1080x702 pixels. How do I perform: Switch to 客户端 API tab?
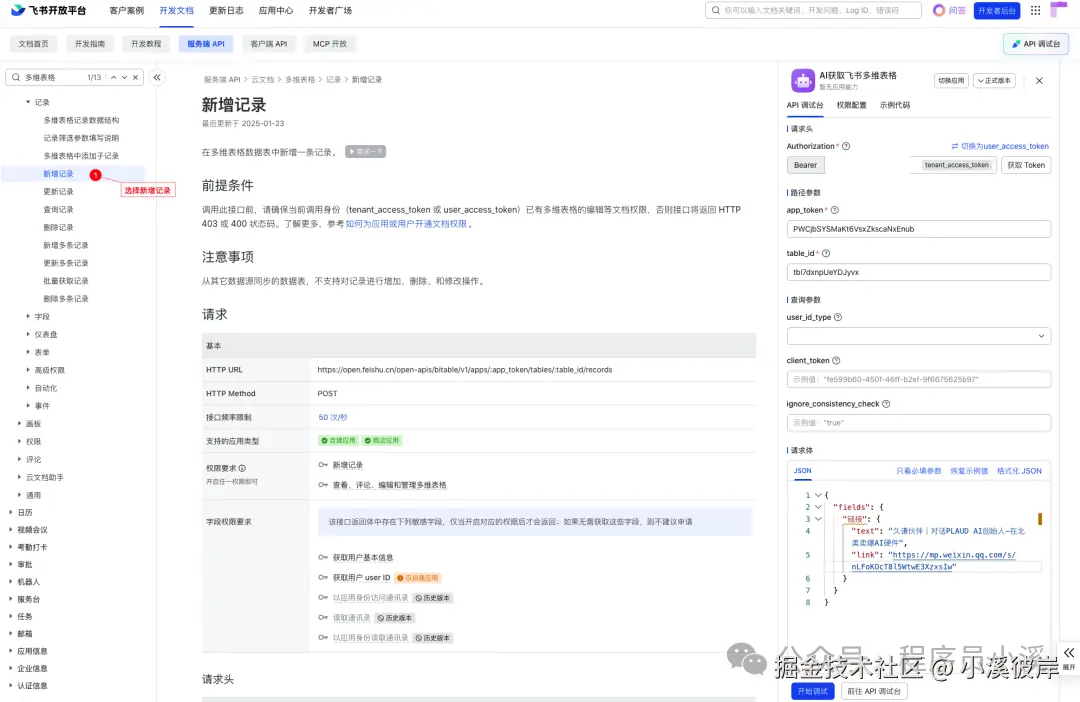coord(269,43)
